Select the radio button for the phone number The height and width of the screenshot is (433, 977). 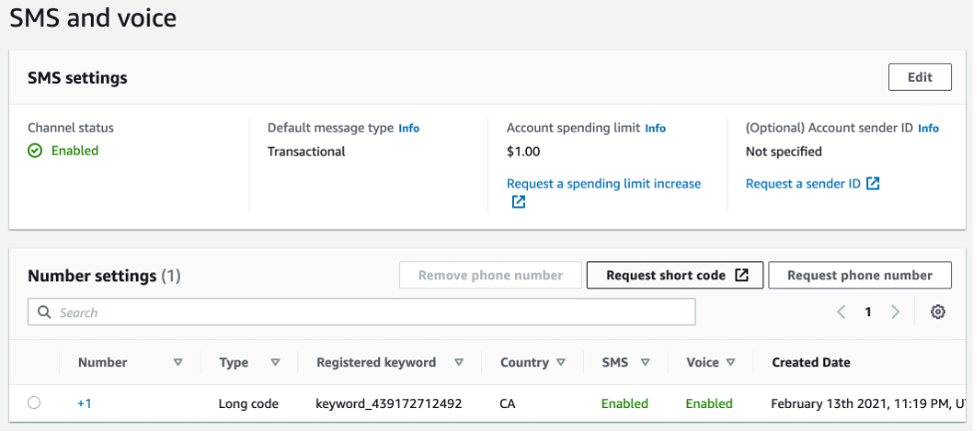coord(34,403)
